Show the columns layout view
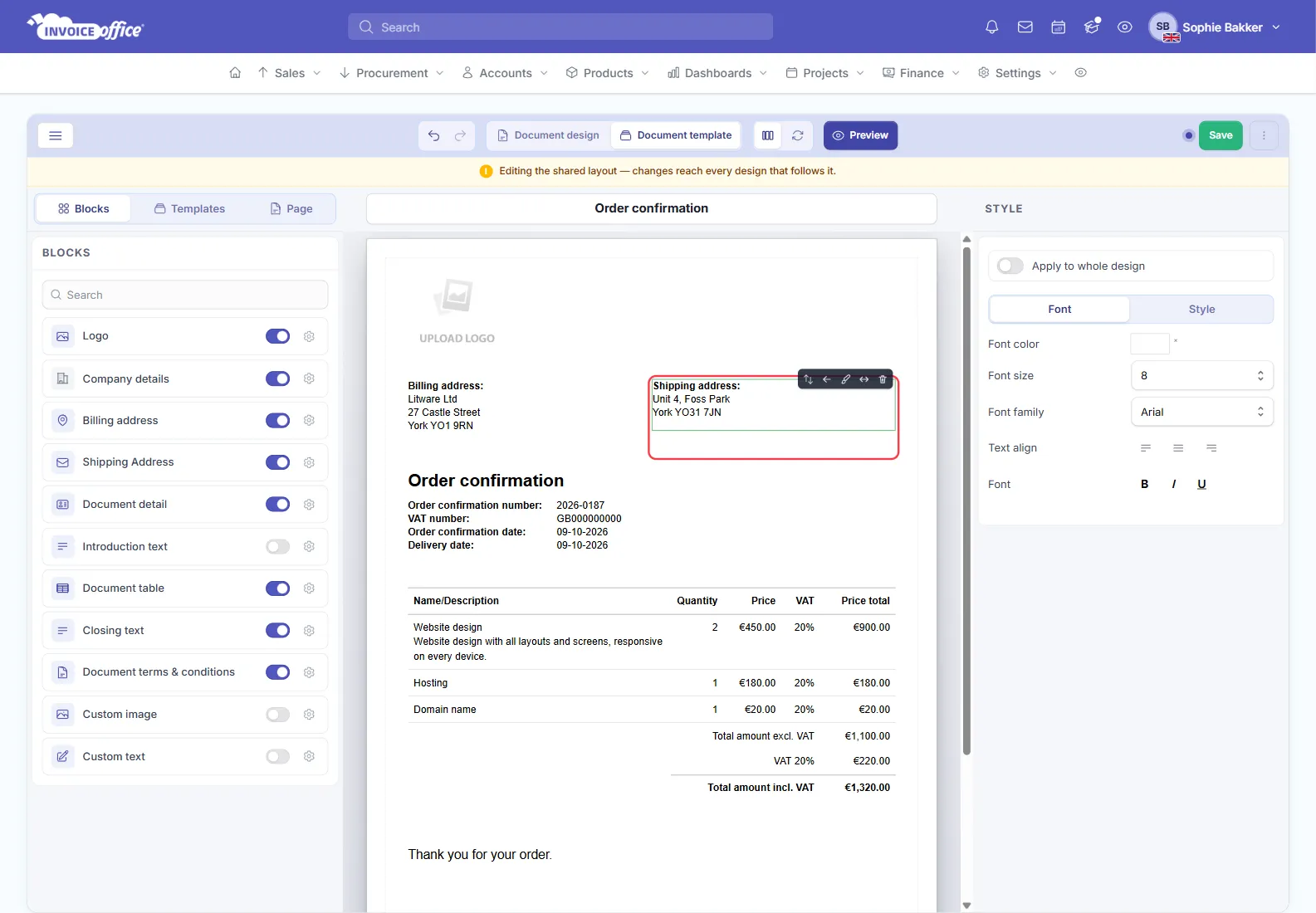The height and width of the screenshot is (913, 1316). click(768, 135)
